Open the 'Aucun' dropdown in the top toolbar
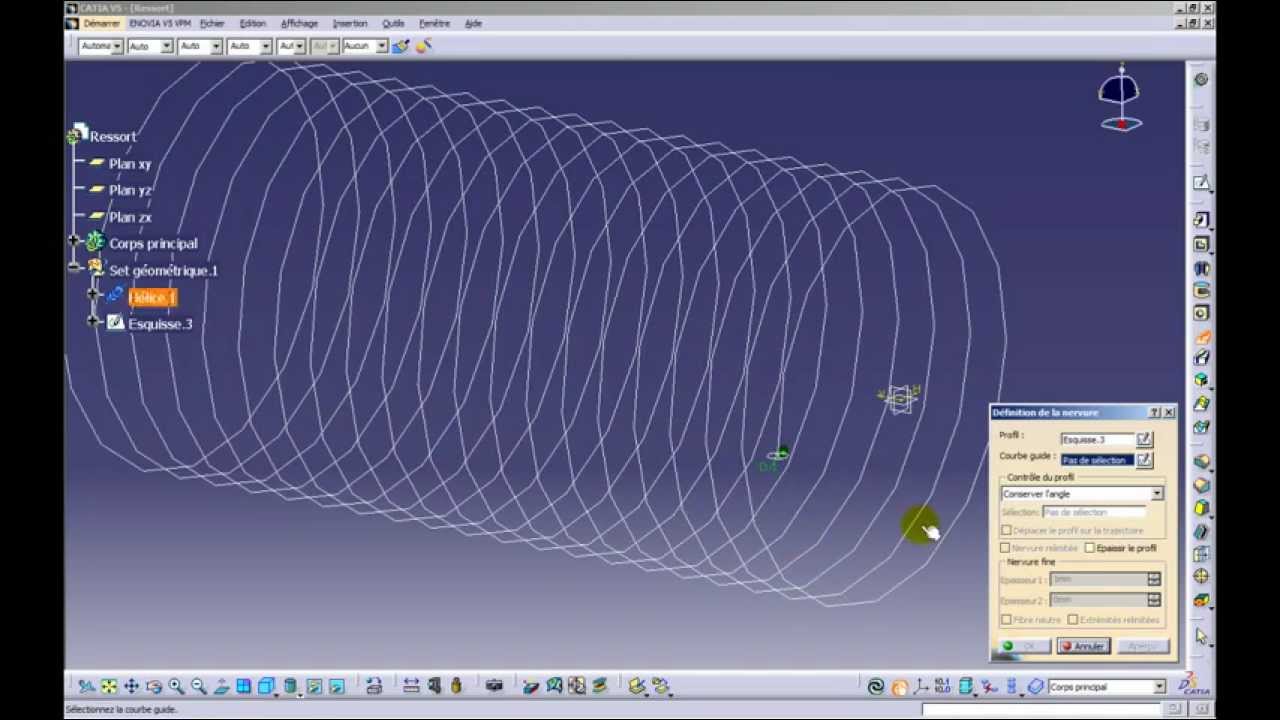 pos(381,46)
